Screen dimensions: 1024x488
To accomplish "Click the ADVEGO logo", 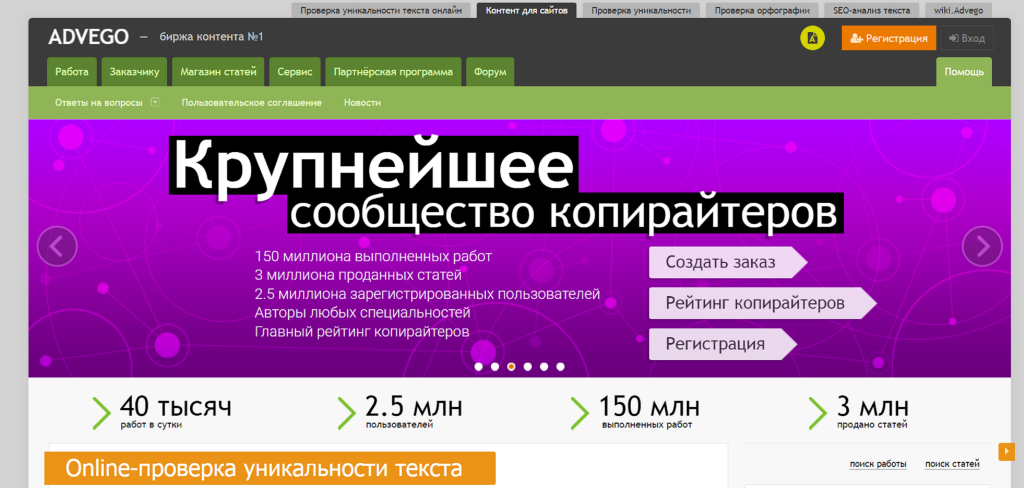I will pos(88,37).
